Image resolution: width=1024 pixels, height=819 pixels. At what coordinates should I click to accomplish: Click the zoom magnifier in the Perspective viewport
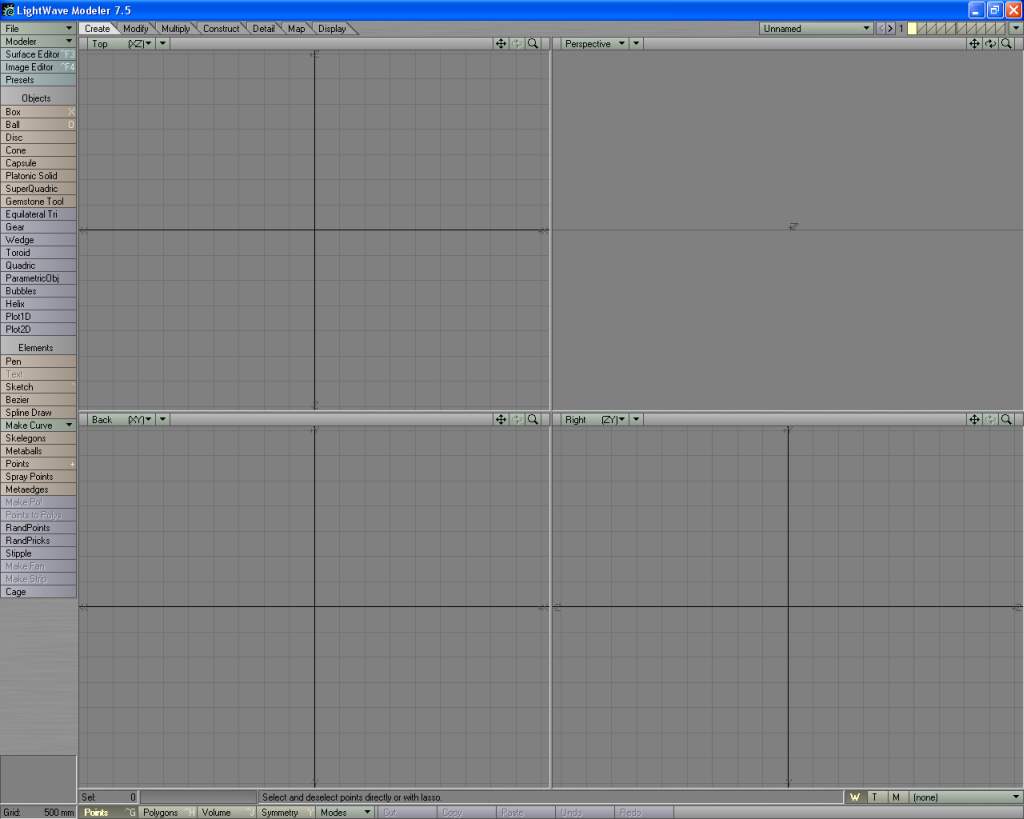pyautogui.click(x=1006, y=44)
